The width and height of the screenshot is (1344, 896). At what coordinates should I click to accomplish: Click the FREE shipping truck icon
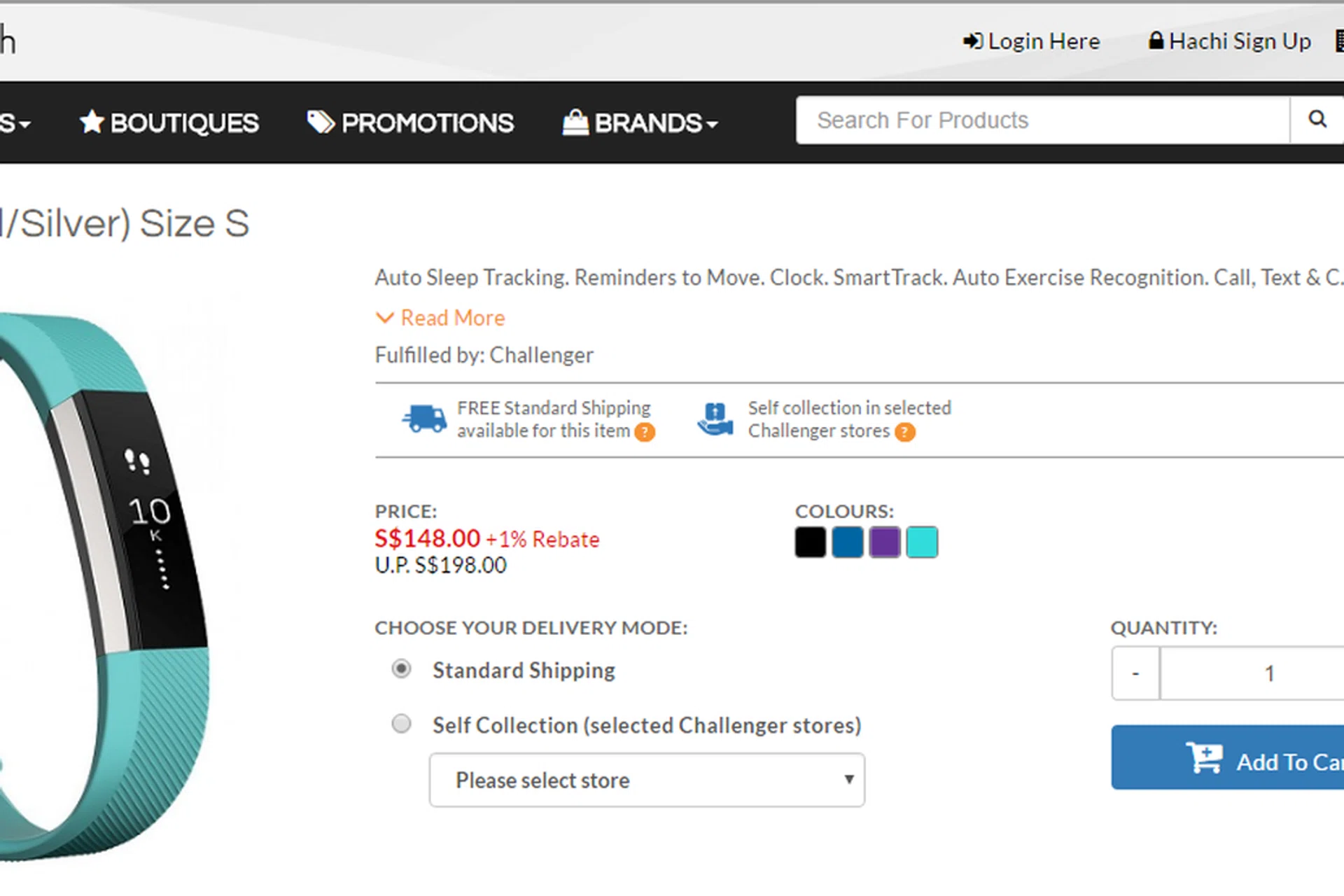coord(424,419)
